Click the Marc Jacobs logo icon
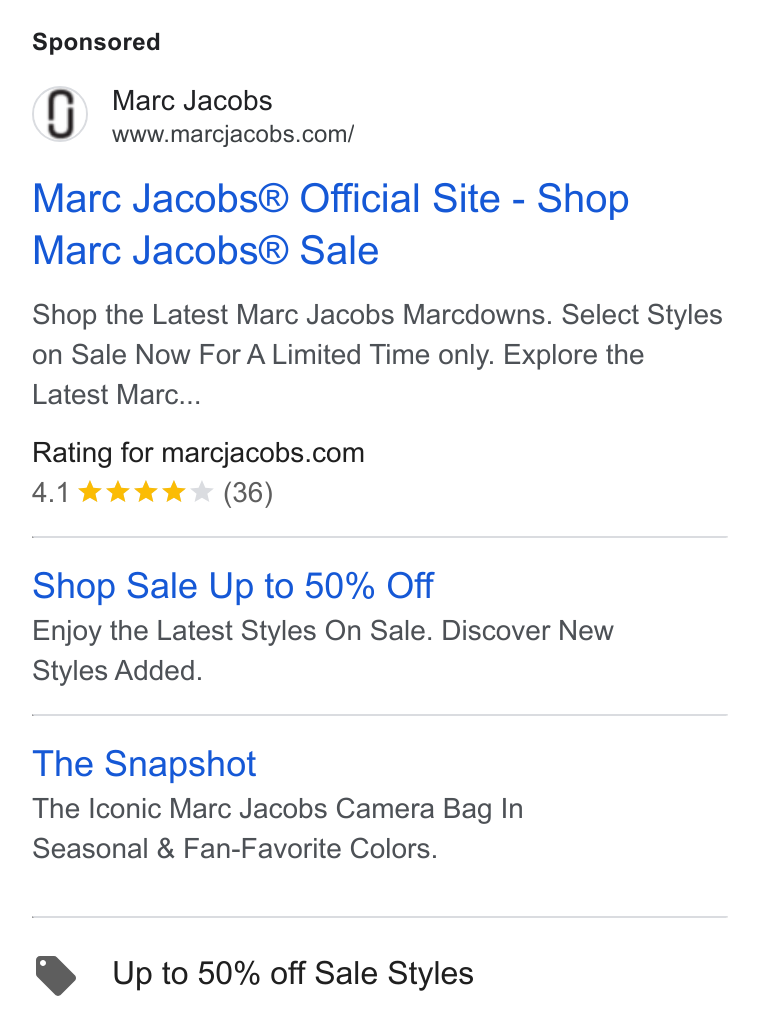This screenshot has width=760, height=1034. (x=60, y=114)
